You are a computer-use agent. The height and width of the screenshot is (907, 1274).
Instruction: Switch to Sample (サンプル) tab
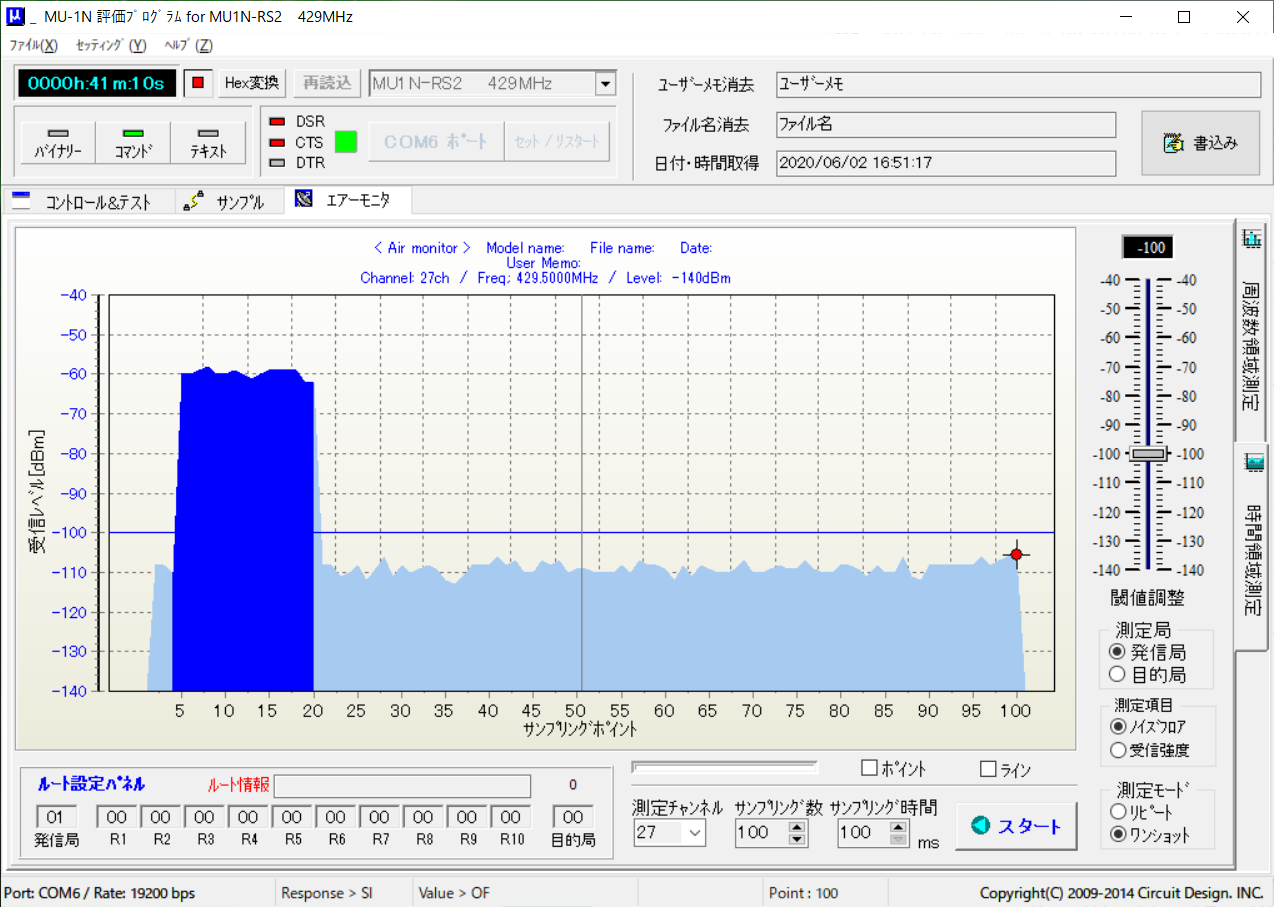228,202
